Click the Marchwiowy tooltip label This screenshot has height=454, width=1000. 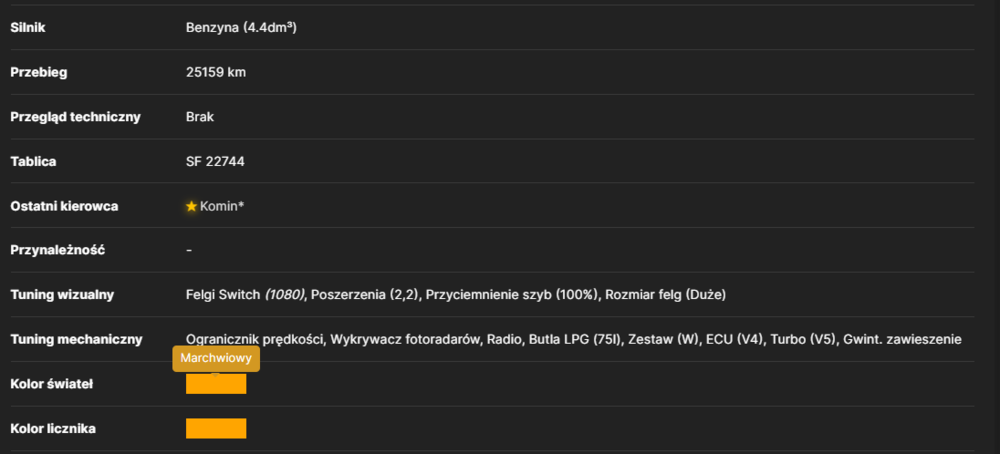point(216,358)
